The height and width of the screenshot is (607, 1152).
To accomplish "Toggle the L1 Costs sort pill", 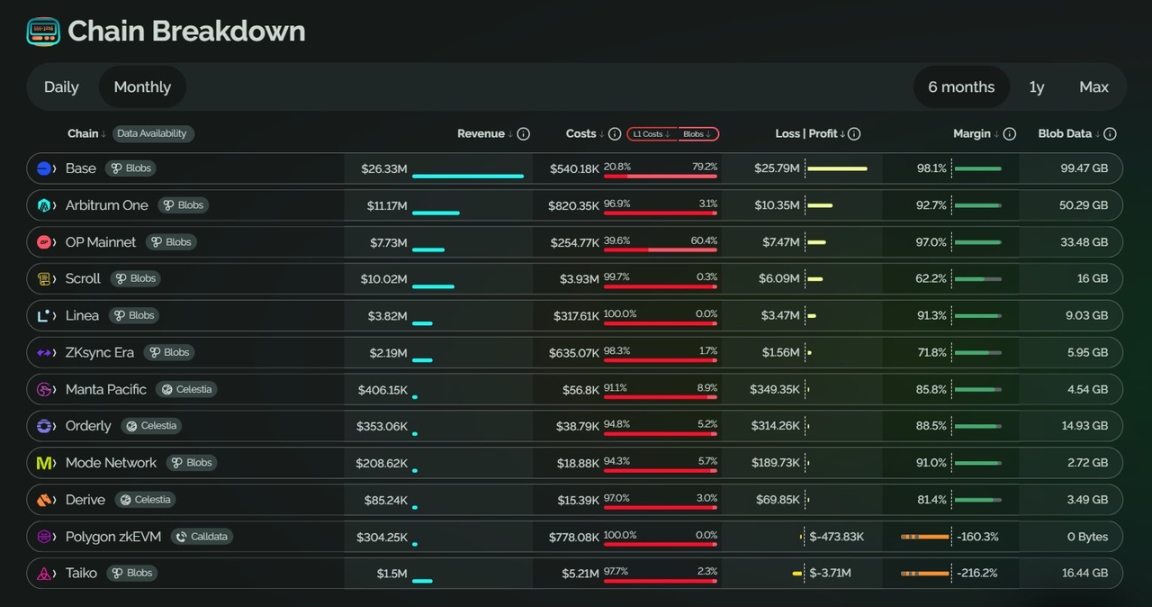I will pos(652,134).
